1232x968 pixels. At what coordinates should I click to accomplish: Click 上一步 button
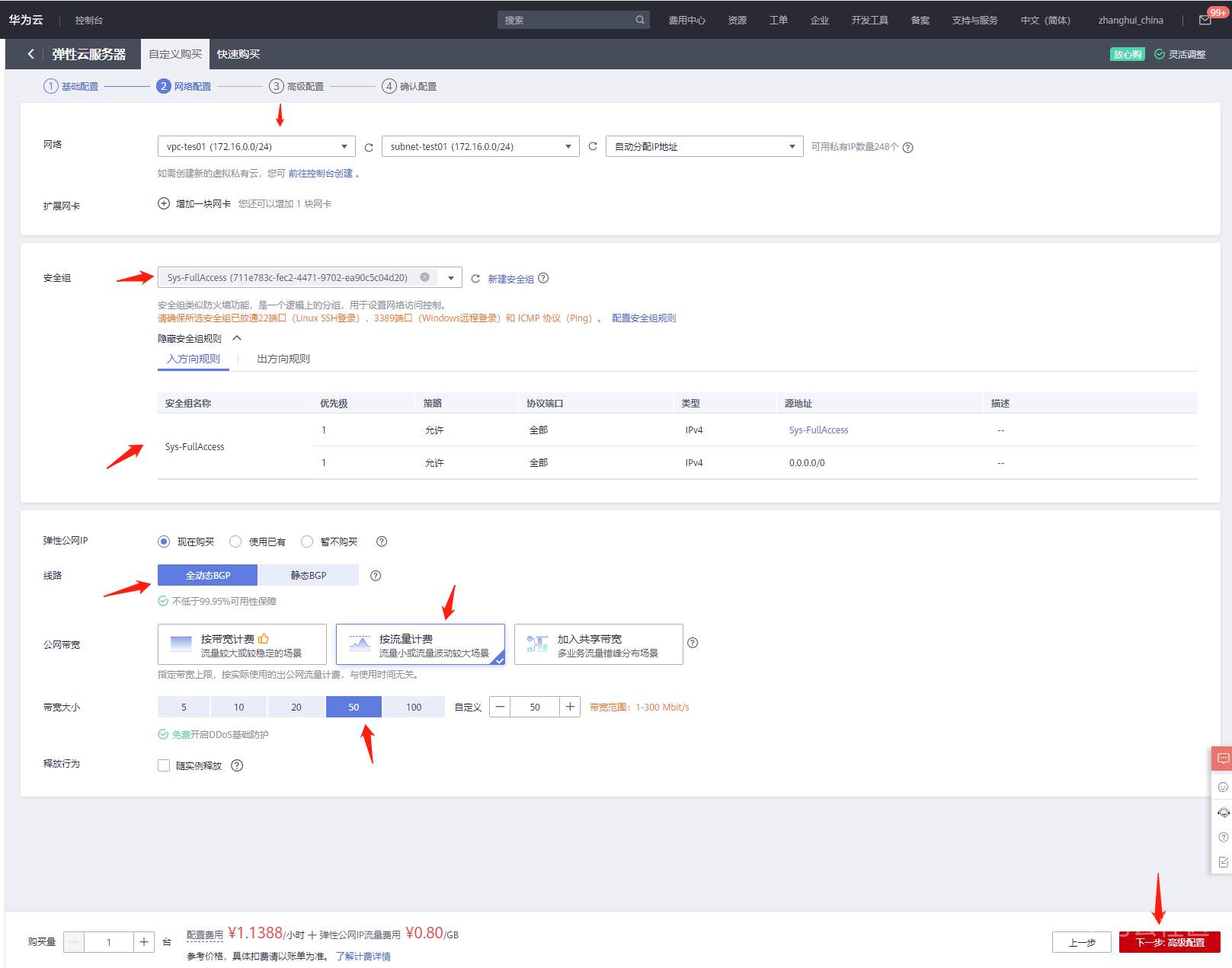click(1082, 942)
